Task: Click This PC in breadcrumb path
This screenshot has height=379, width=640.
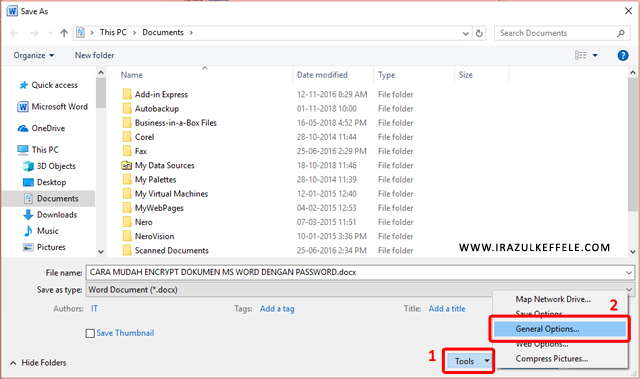Action: (x=113, y=32)
